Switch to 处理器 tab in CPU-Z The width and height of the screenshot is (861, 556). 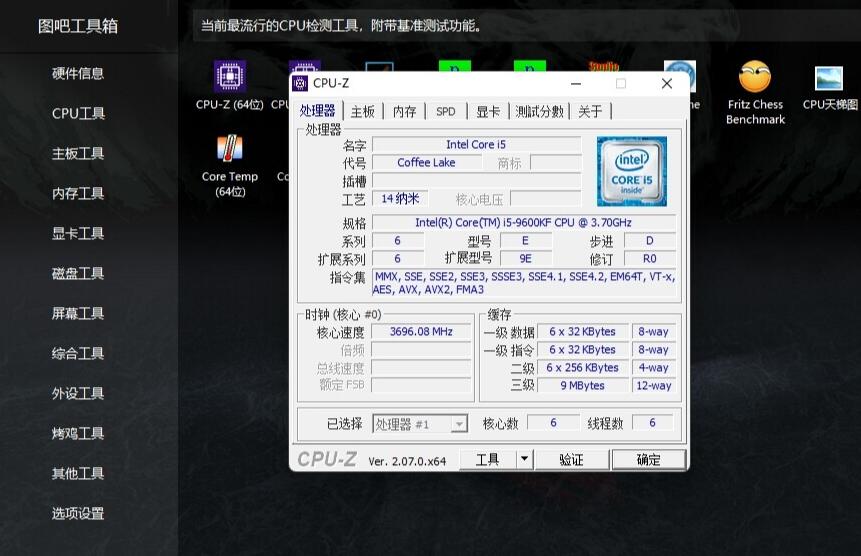pyautogui.click(x=317, y=111)
